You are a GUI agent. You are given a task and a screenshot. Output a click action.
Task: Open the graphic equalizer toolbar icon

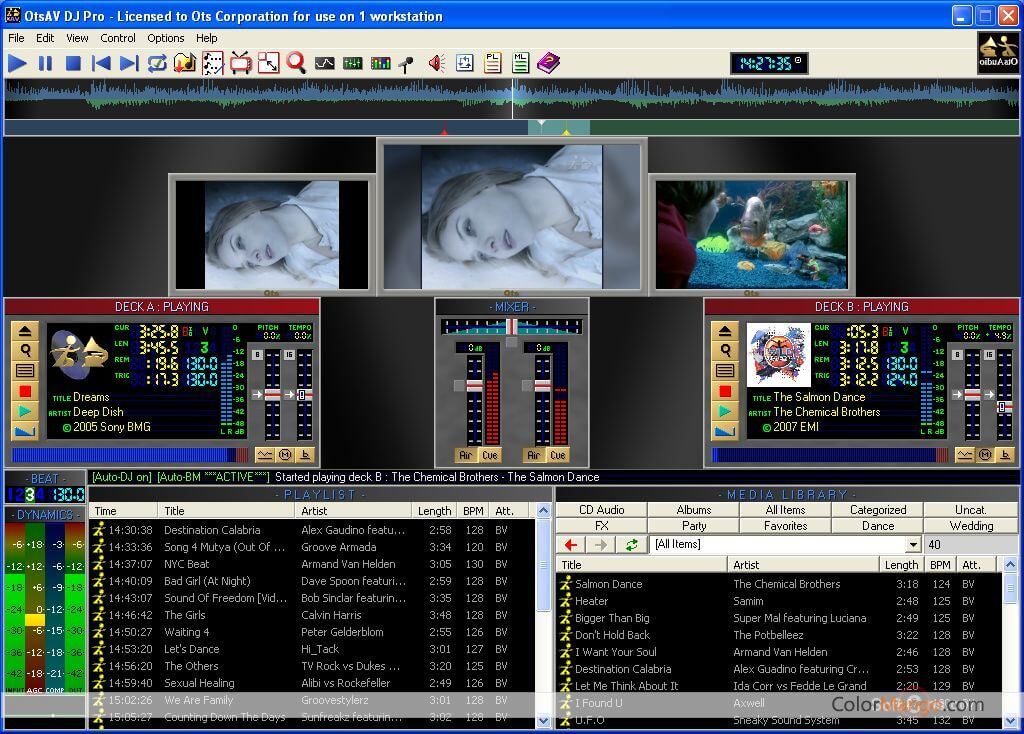coord(351,63)
